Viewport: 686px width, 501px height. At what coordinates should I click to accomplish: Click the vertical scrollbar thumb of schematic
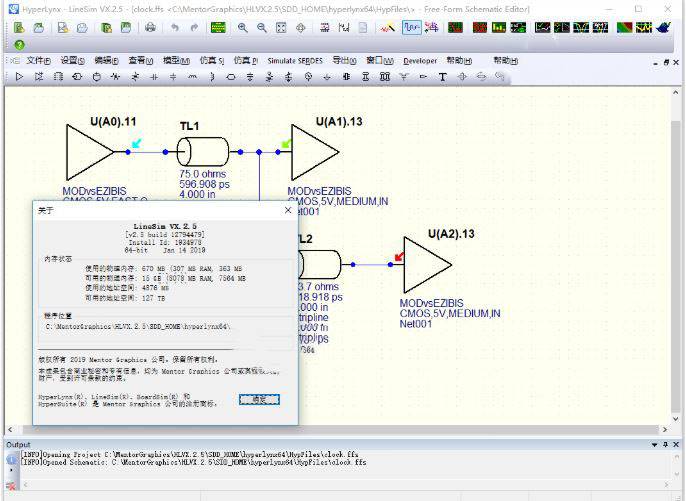coord(676,265)
